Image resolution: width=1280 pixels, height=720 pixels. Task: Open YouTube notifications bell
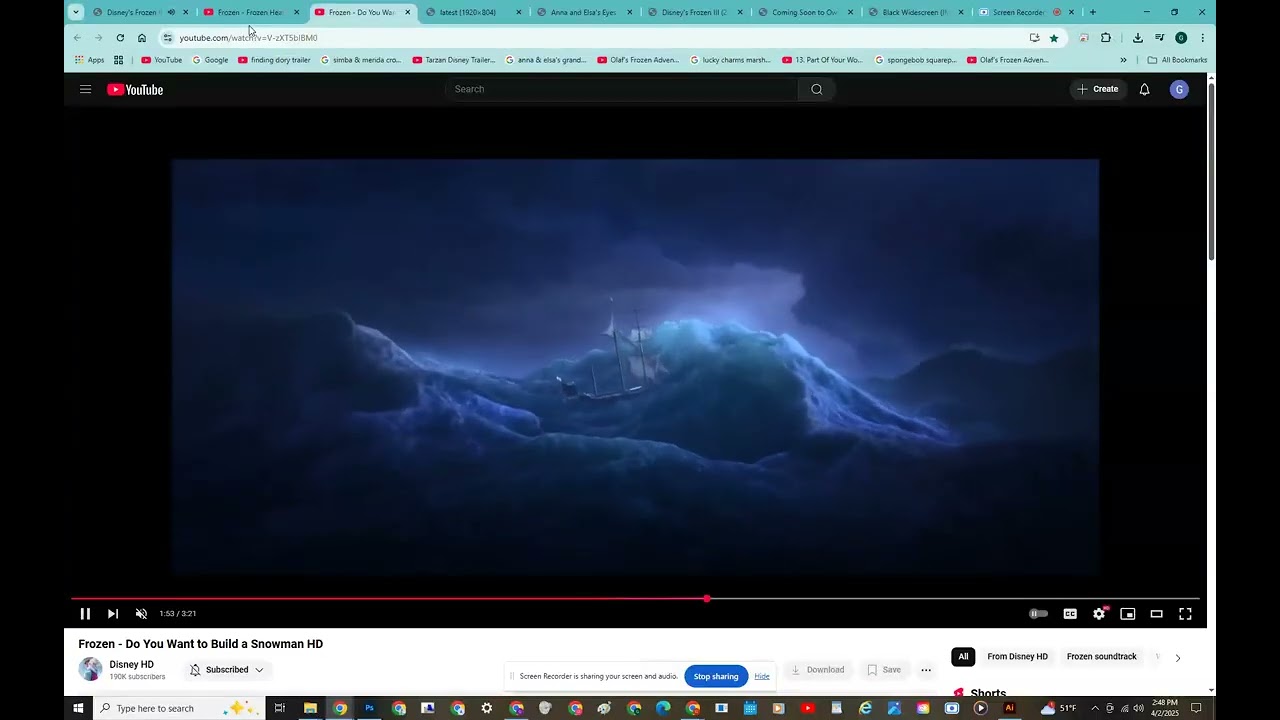click(x=1144, y=89)
